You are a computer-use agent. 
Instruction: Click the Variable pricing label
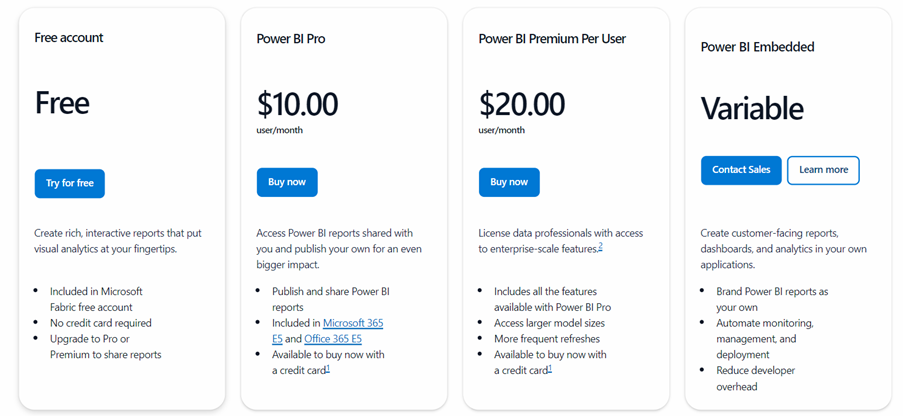point(752,108)
